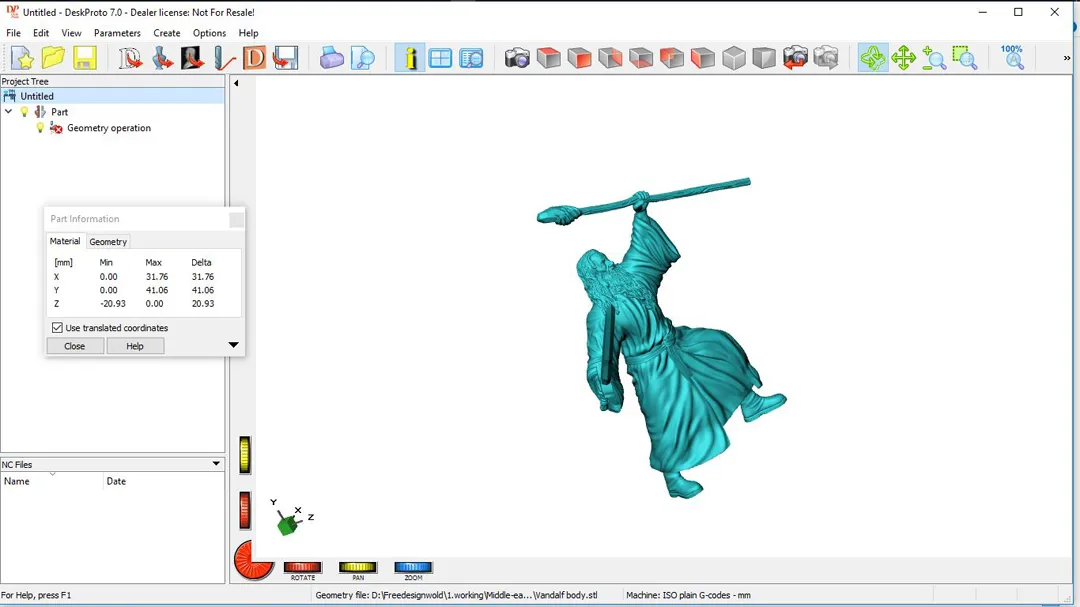
Task: Switch to the Geometry tab
Action: click(108, 242)
